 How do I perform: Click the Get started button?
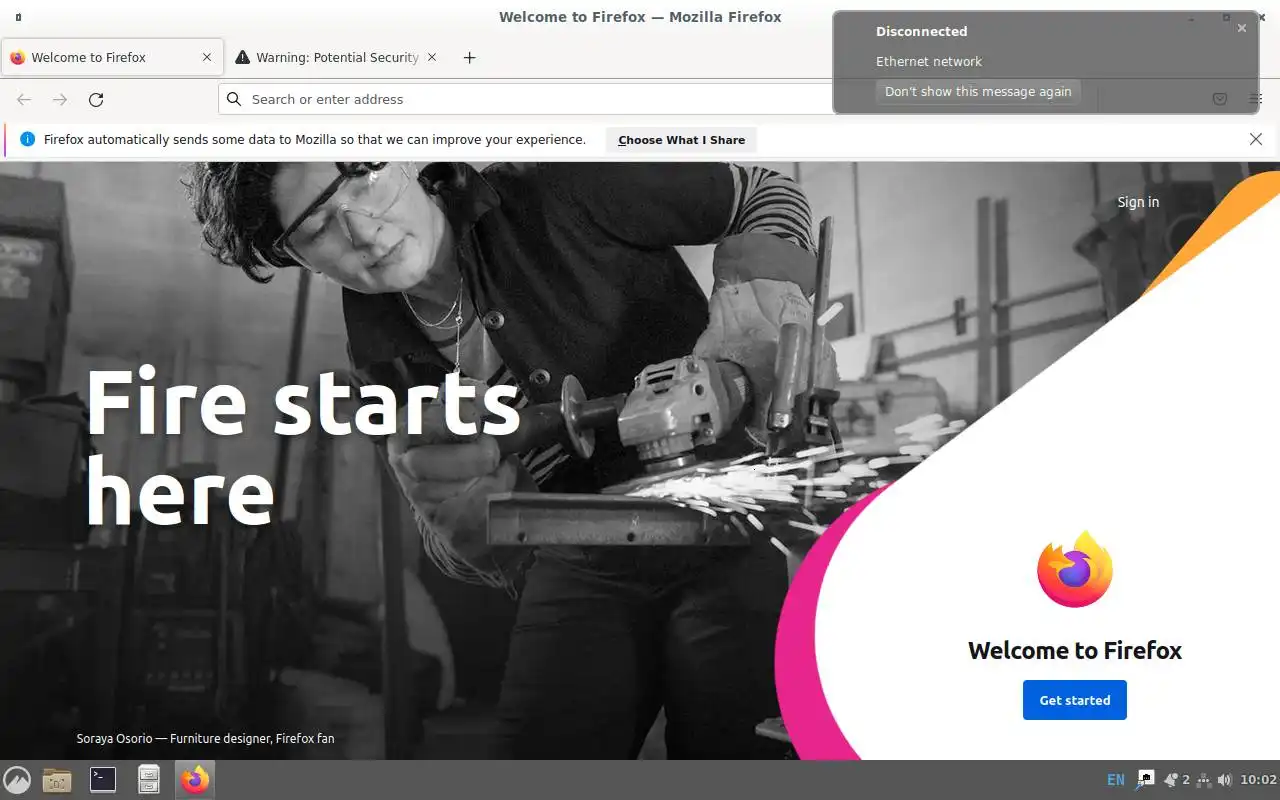[x=1075, y=700]
